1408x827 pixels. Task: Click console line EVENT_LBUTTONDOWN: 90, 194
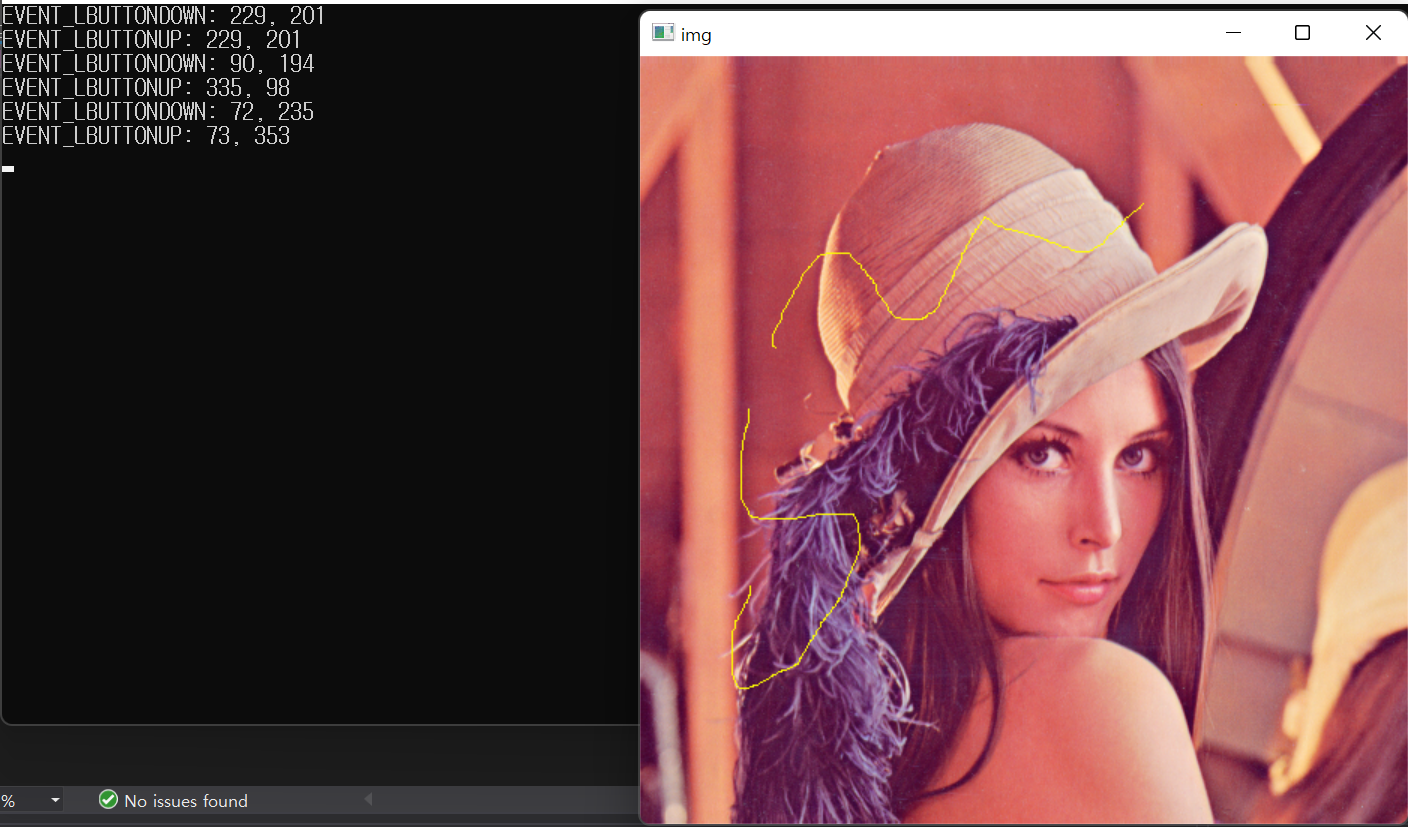[158, 64]
